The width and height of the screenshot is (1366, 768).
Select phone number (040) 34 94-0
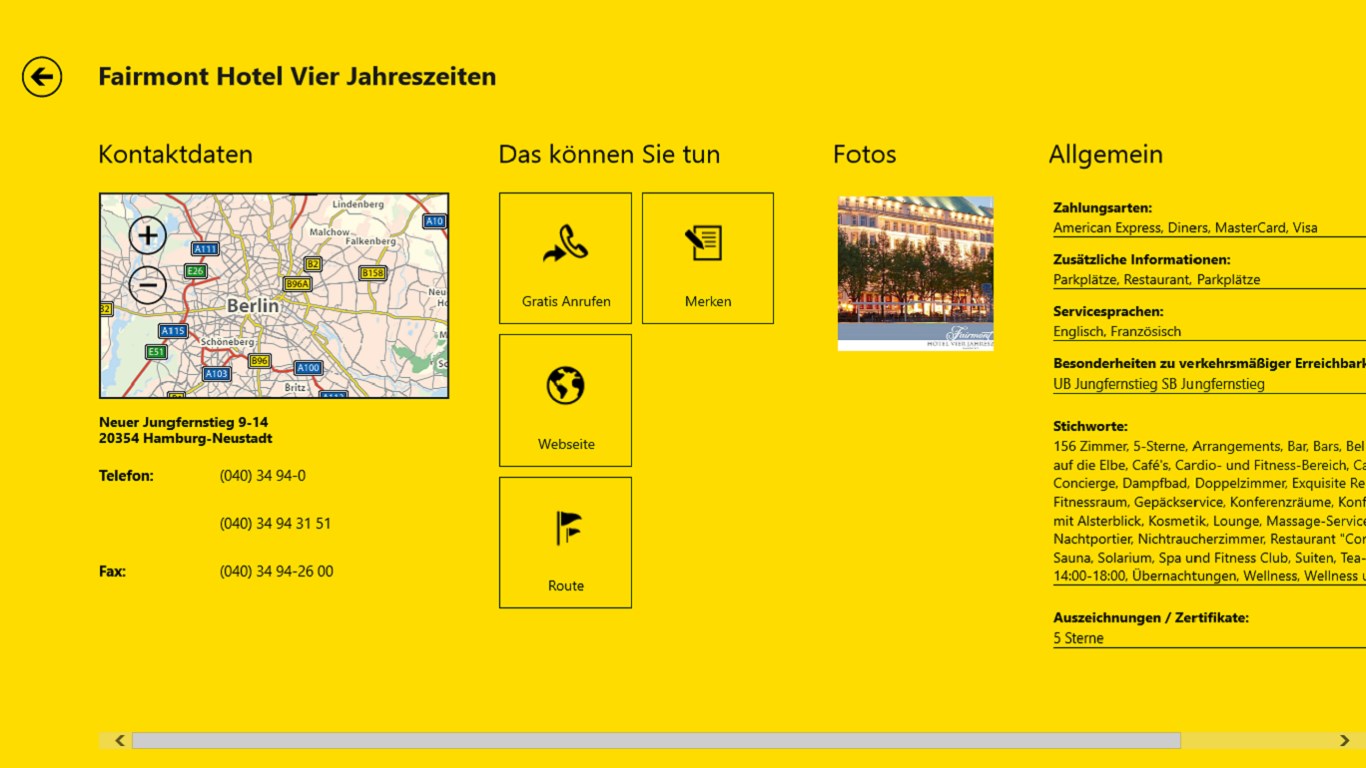263,476
